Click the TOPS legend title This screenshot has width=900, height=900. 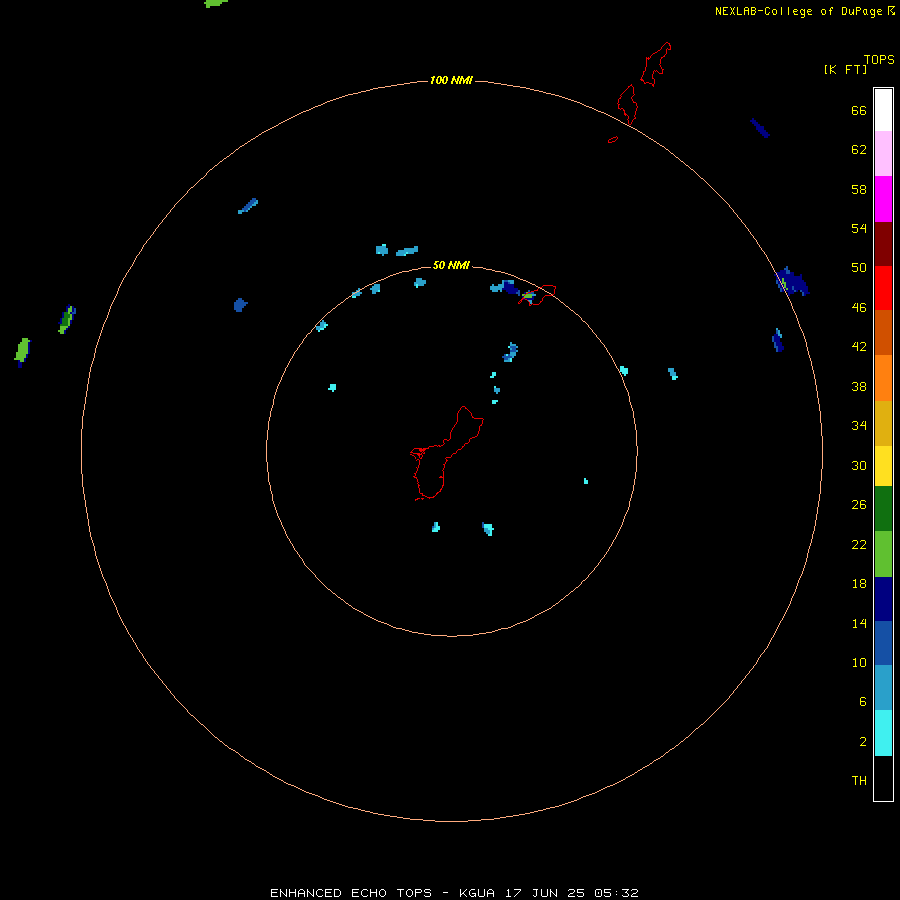coord(879,60)
